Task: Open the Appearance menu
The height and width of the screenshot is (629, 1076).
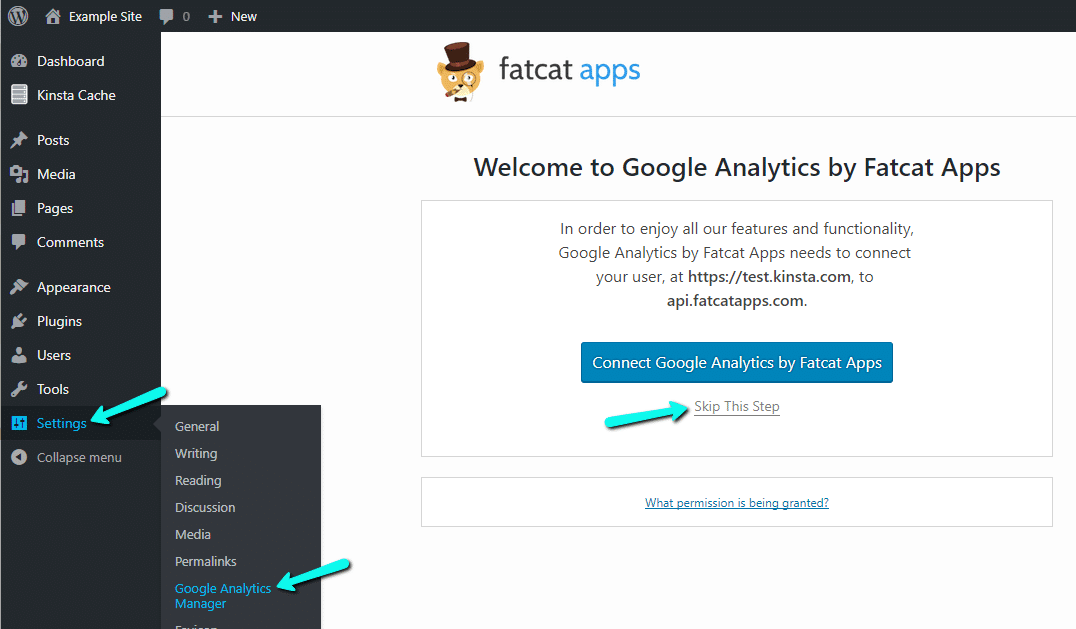Action: coord(73,287)
